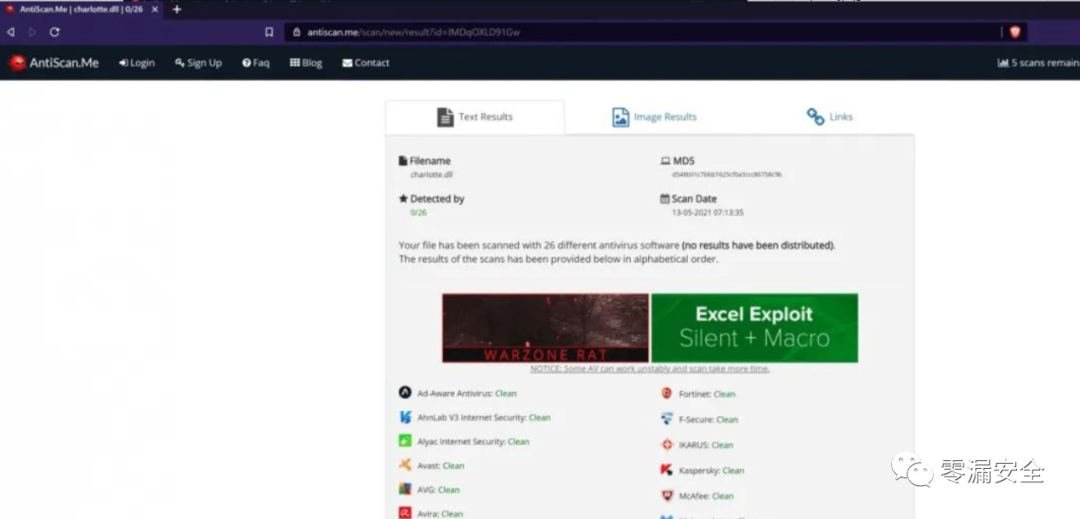Image resolution: width=1080 pixels, height=519 pixels.
Task: Select the AntiScan.Me charlotte.dll browser tab
Action: (x=83, y=10)
